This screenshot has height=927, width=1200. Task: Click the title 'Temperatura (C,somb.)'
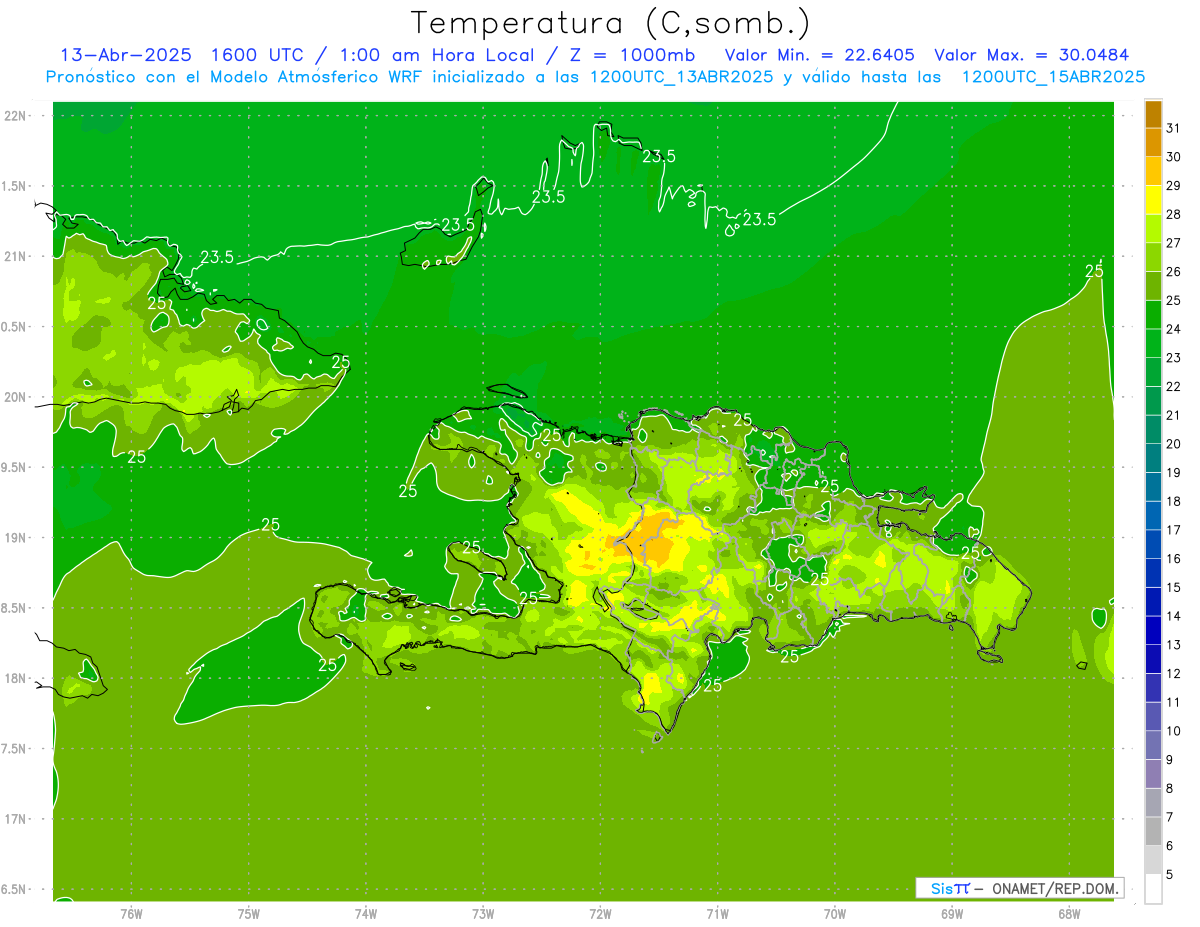611,23
